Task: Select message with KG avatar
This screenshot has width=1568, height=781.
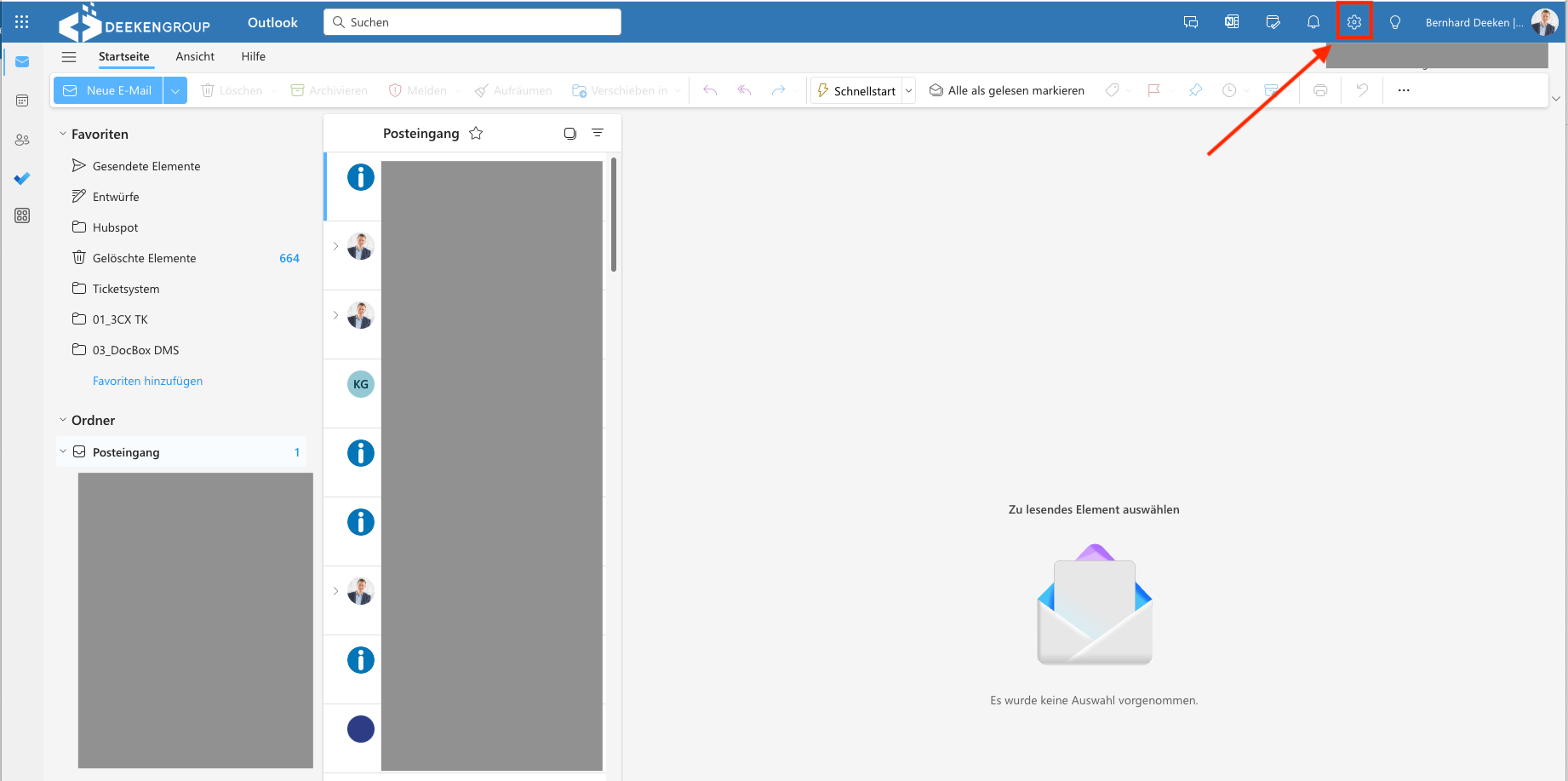Action: coord(464,393)
